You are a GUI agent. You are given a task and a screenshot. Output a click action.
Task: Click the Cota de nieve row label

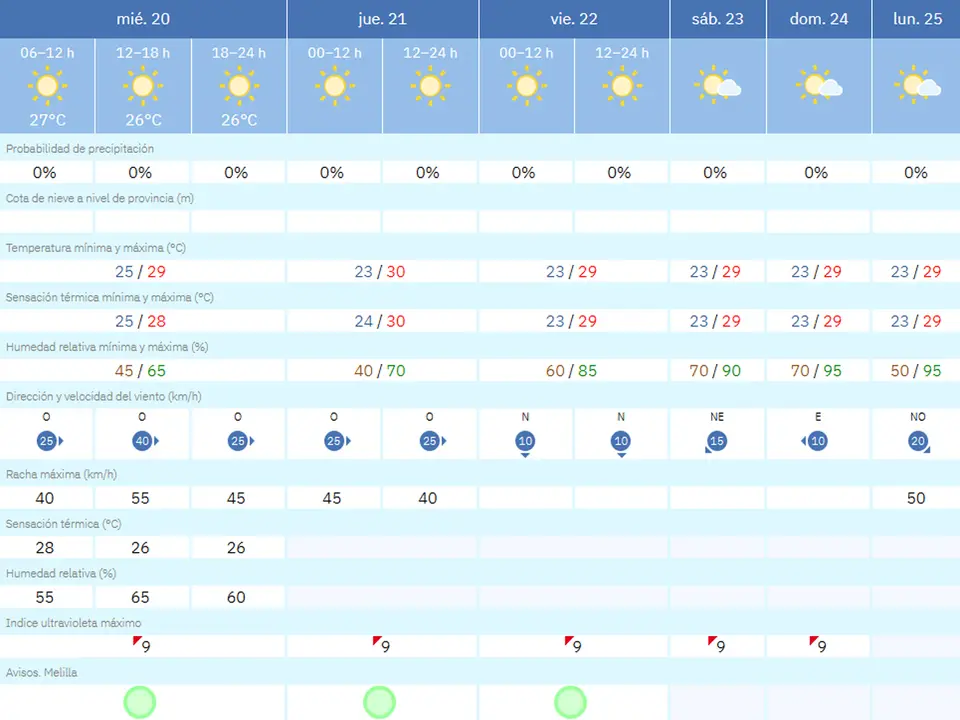[100, 198]
